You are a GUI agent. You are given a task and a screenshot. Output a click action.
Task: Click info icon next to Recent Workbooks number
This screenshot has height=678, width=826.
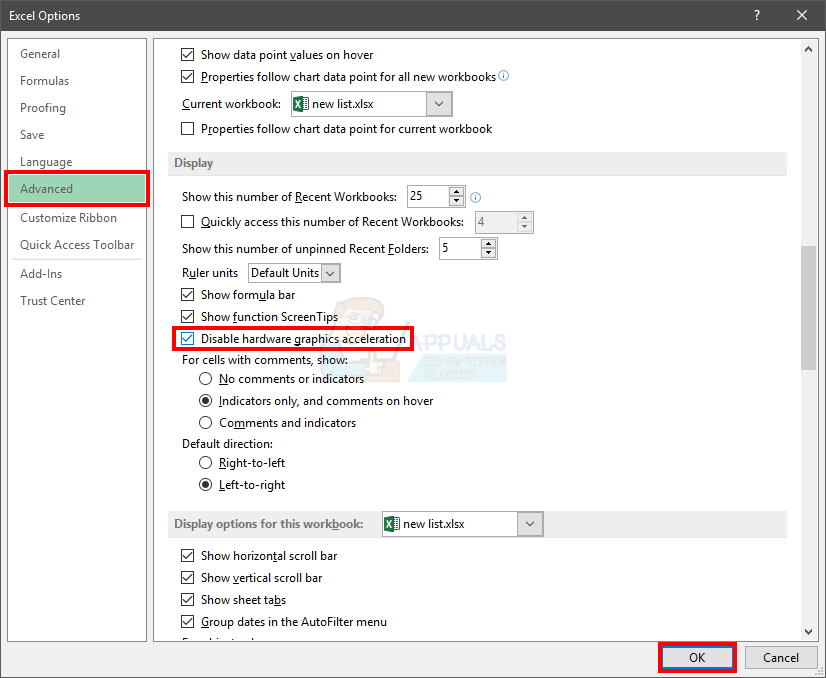(x=475, y=198)
